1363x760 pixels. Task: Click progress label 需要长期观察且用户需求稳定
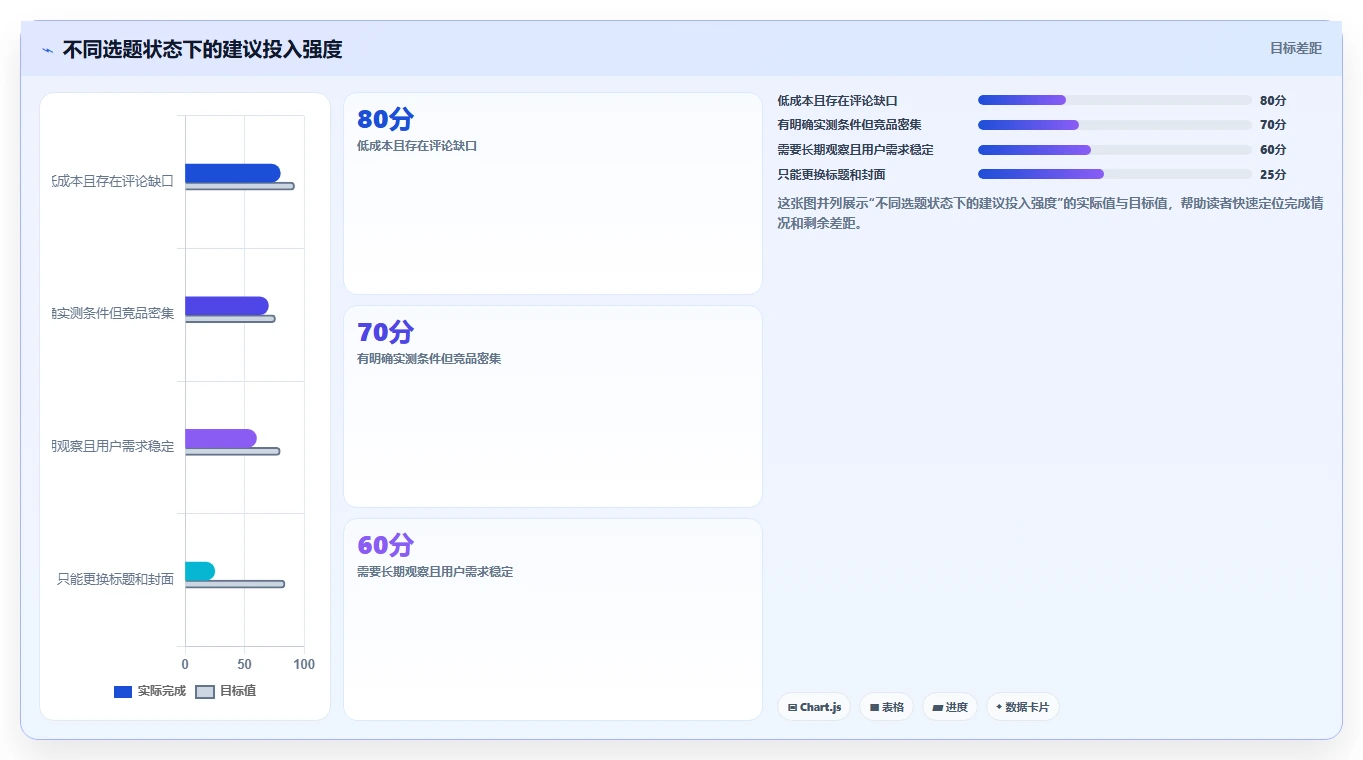pos(855,150)
